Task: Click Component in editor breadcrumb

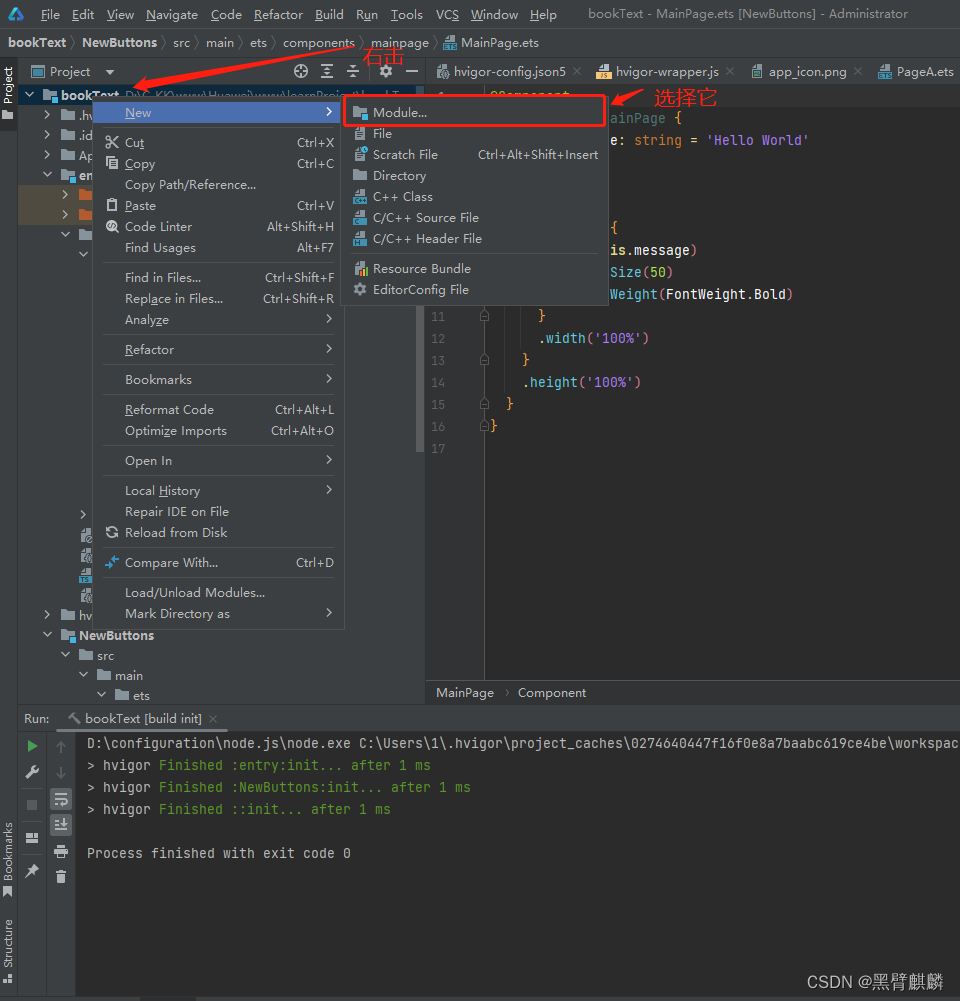Action: click(x=551, y=693)
